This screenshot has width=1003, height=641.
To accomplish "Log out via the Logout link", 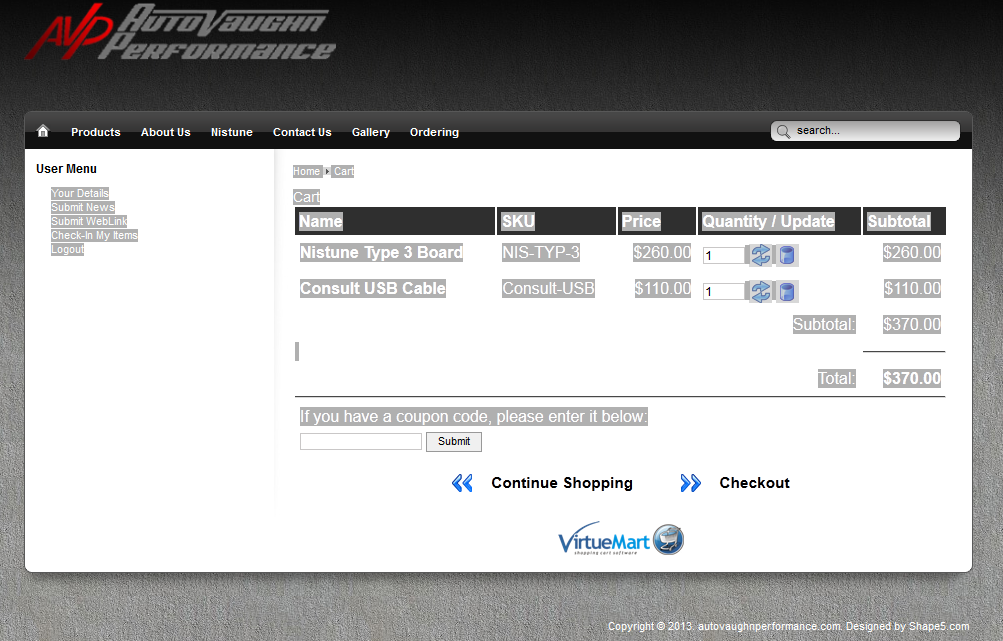I will (x=67, y=249).
